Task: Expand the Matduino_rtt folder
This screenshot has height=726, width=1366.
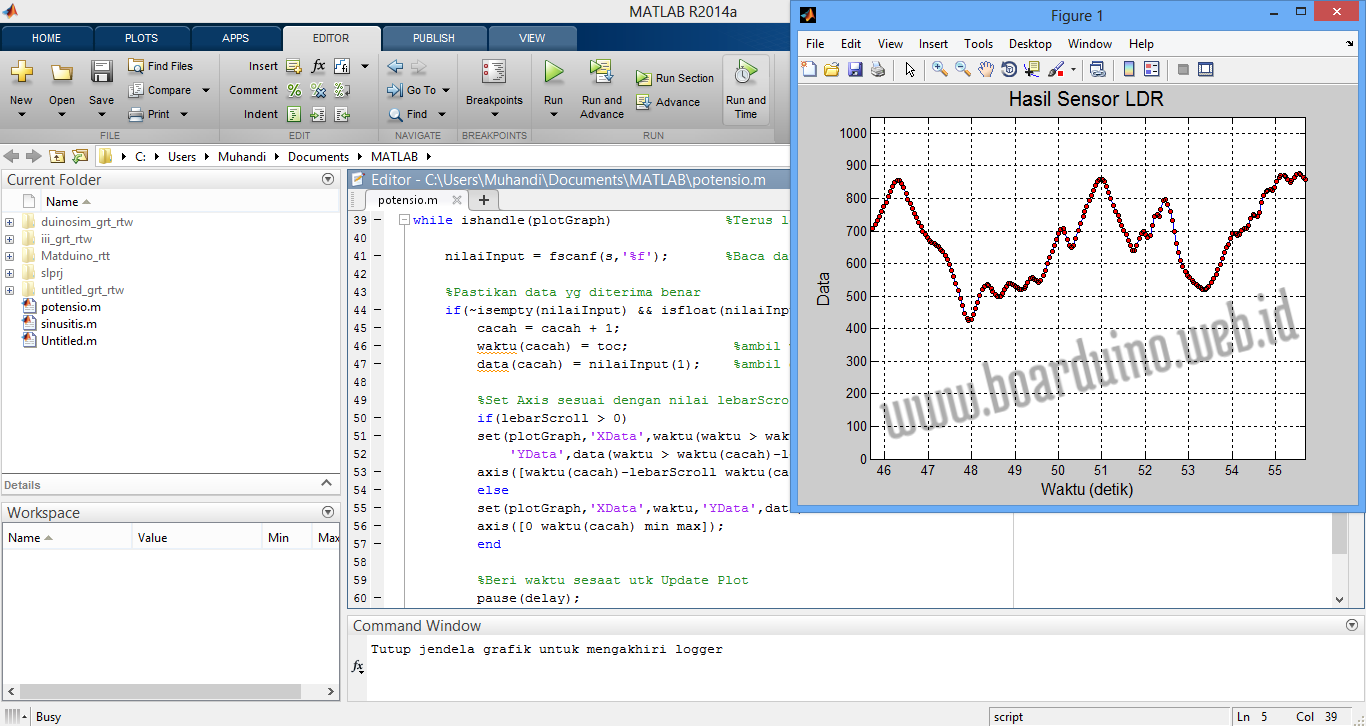Action: 10,256
